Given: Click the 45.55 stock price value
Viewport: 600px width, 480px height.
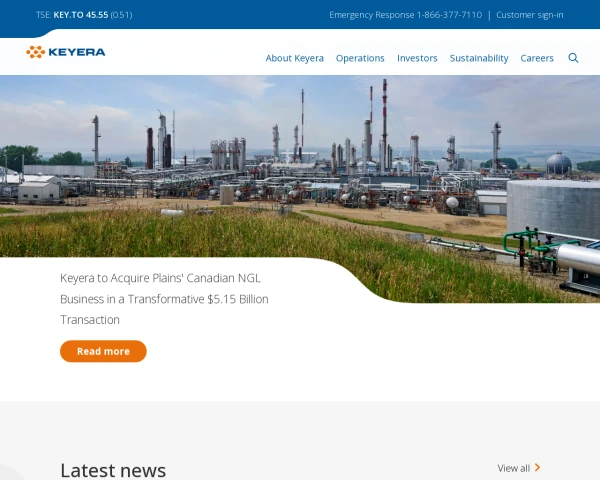Looking at the screenshot, I should pyautogui.click(x=97, y=15).
